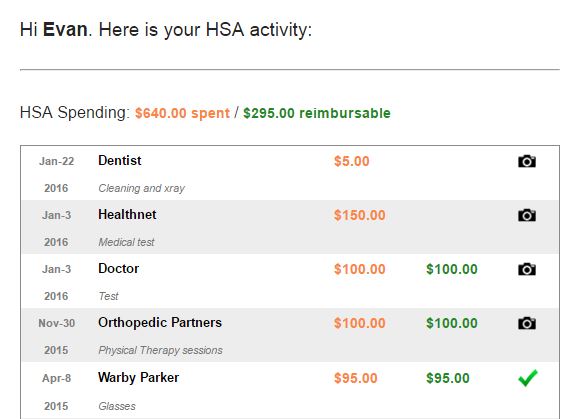Click the $640.00 spent summary
Screen dimensions: 575x419
point(182,113)
